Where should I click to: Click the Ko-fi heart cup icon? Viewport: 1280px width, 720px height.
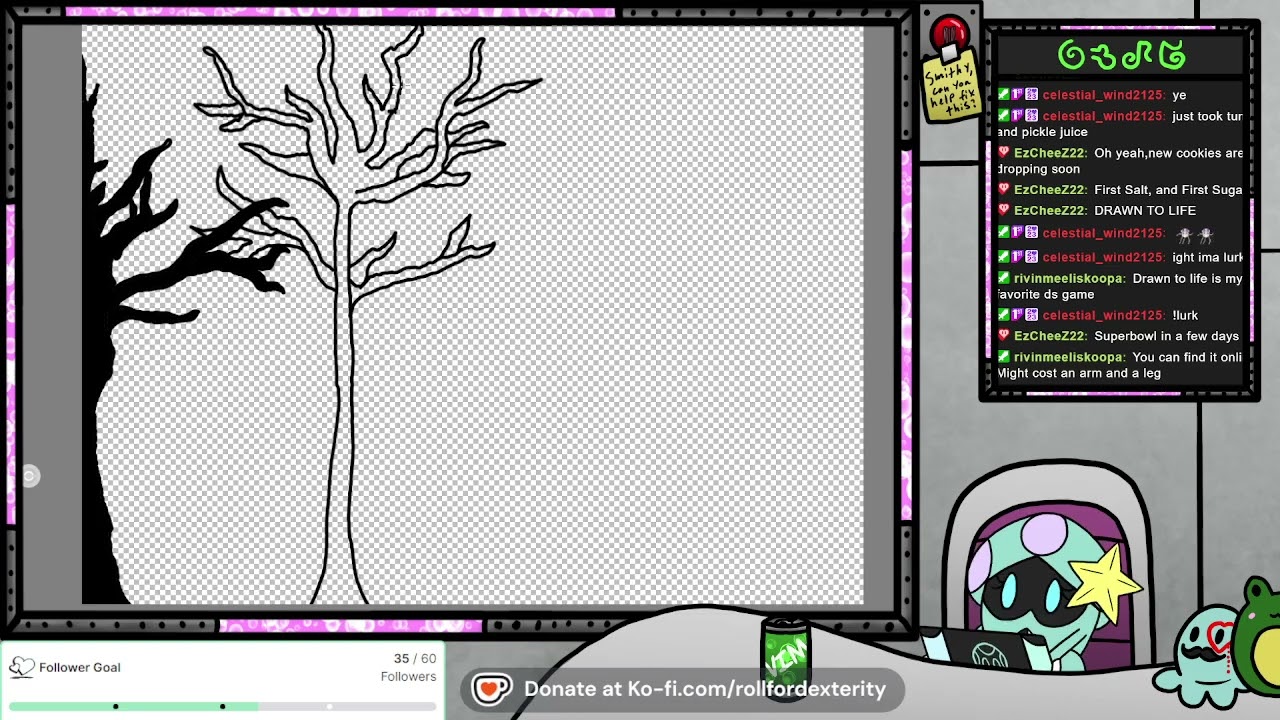(x=492, y=689)
